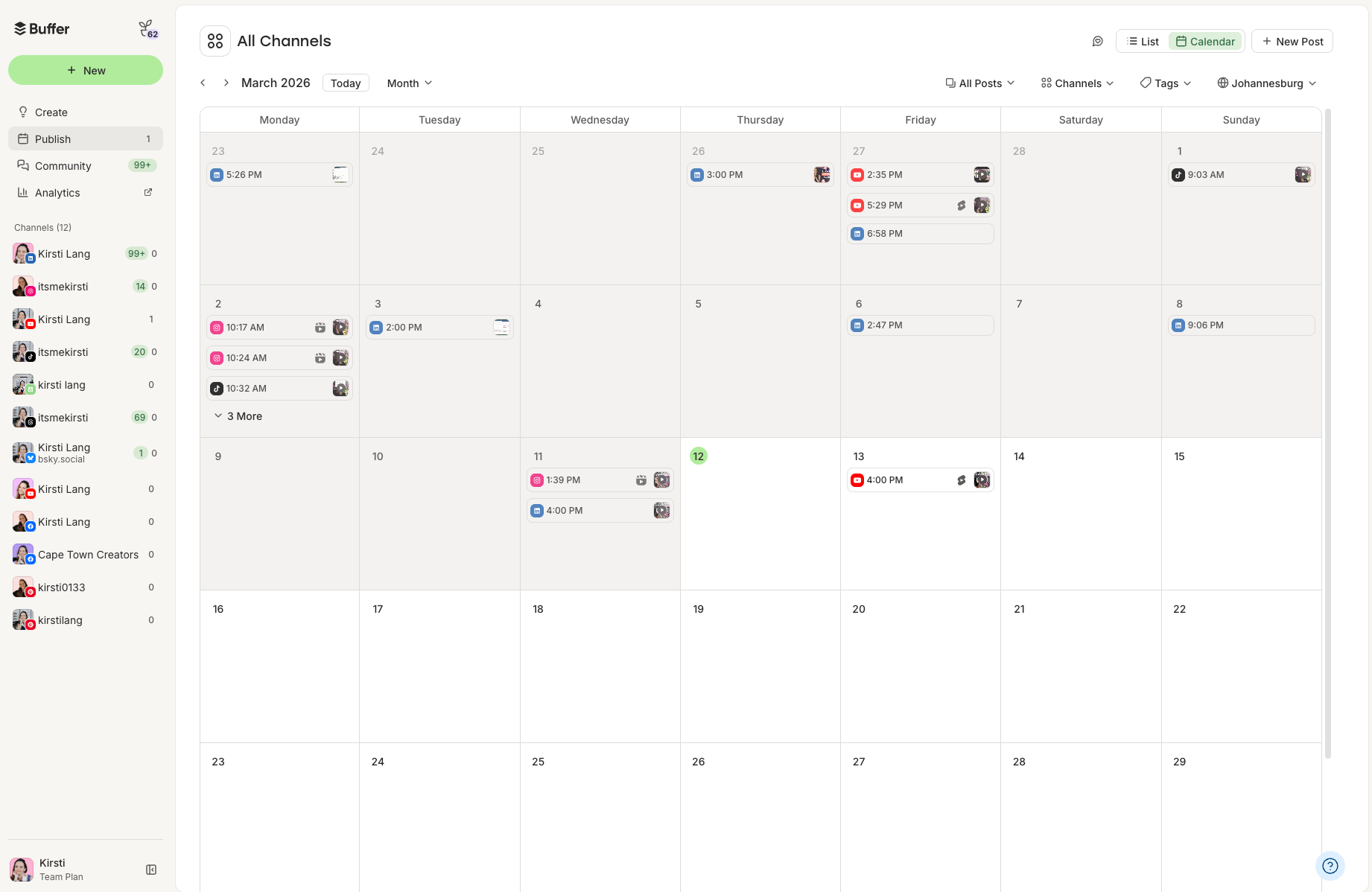1372x892 pixels.
Task: Jump to today with the Today button
Action: 345,83
